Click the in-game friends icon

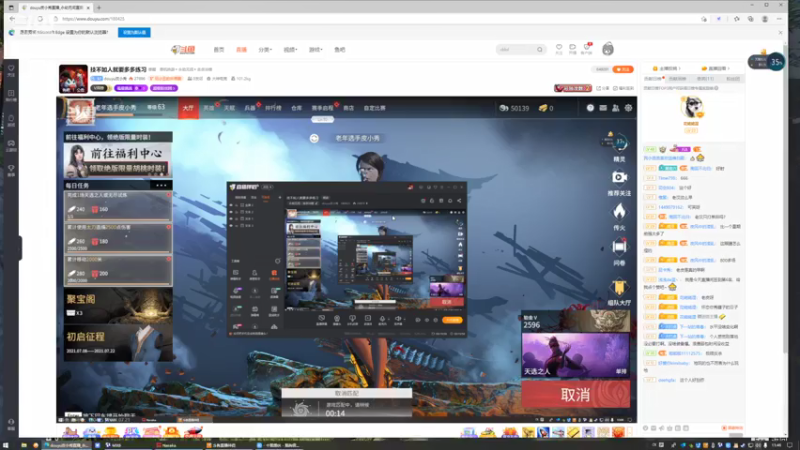pos(616,108)
